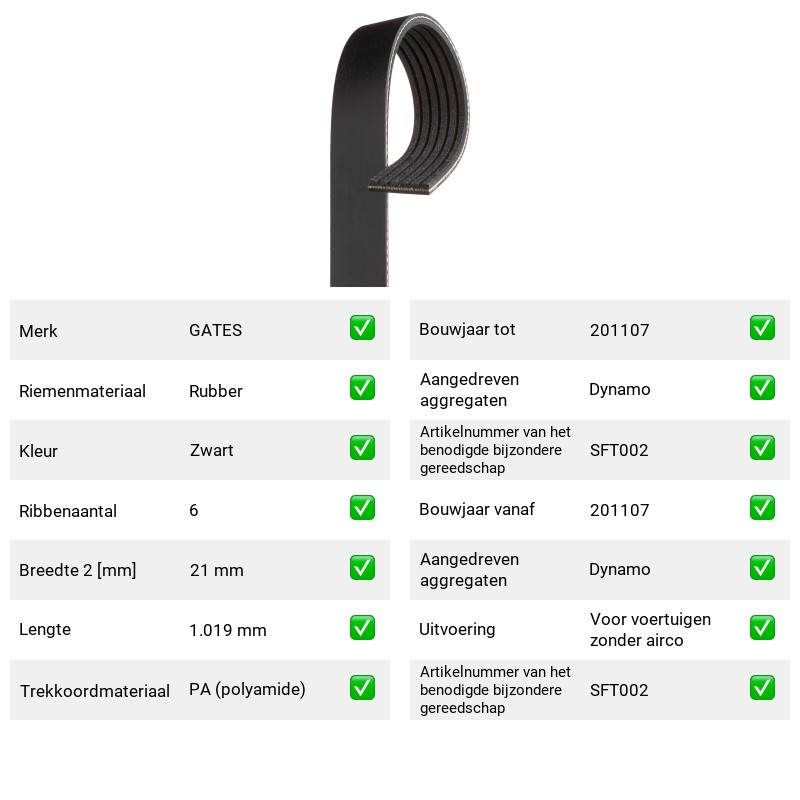Click the checkmark for Ribbenaantal 6

(x=362, y=508)
